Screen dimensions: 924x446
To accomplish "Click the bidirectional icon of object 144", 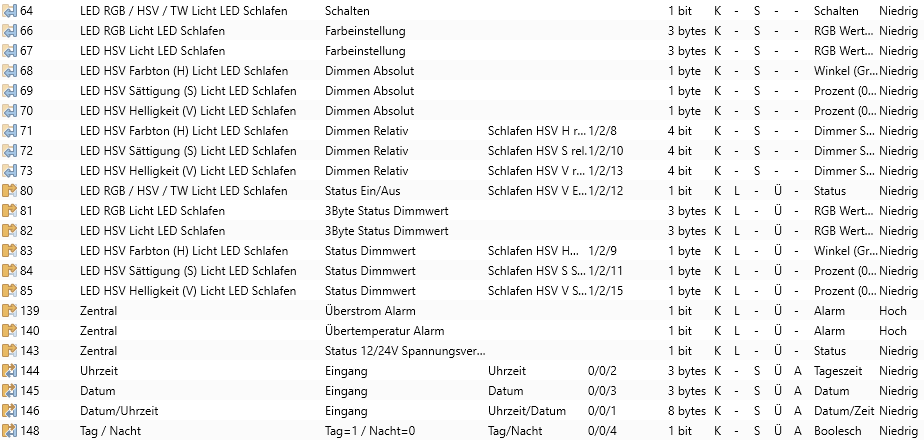I will click(9, 371).
